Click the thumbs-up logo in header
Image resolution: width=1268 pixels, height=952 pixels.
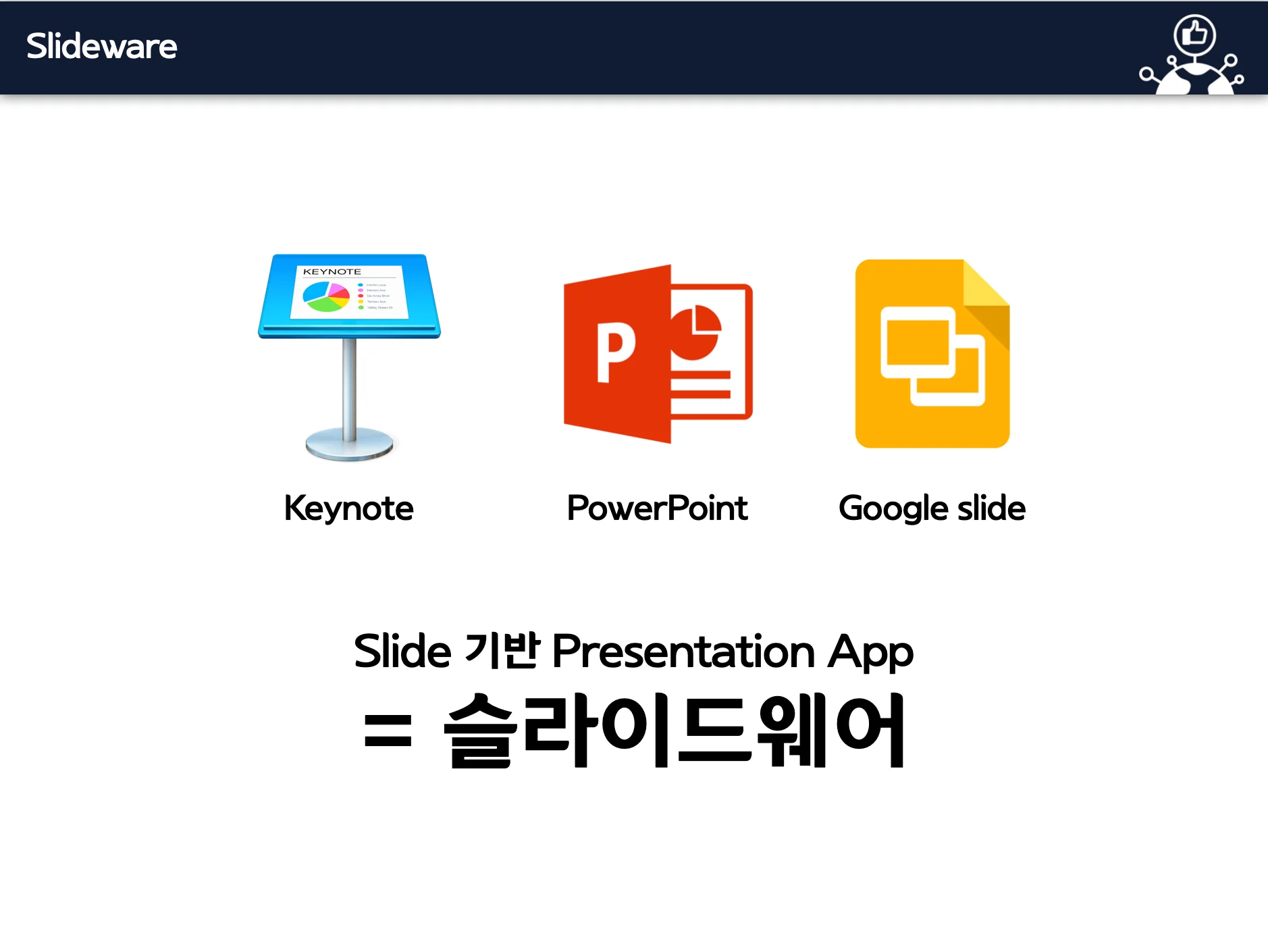click(1192, 55)
